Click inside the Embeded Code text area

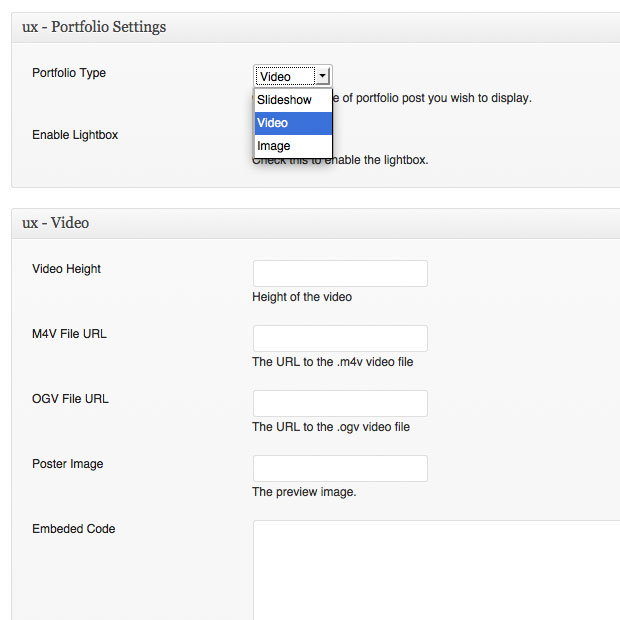point(436,570)
